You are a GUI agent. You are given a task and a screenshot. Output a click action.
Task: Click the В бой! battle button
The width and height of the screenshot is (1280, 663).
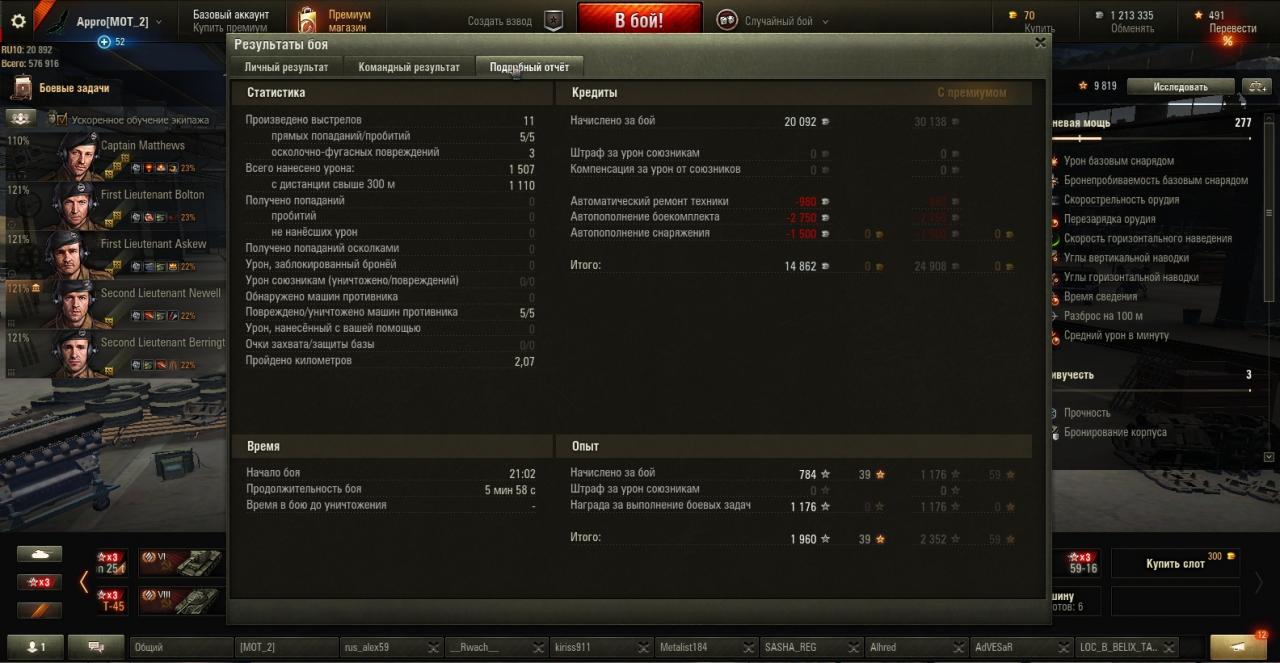[x=639, y=20]
